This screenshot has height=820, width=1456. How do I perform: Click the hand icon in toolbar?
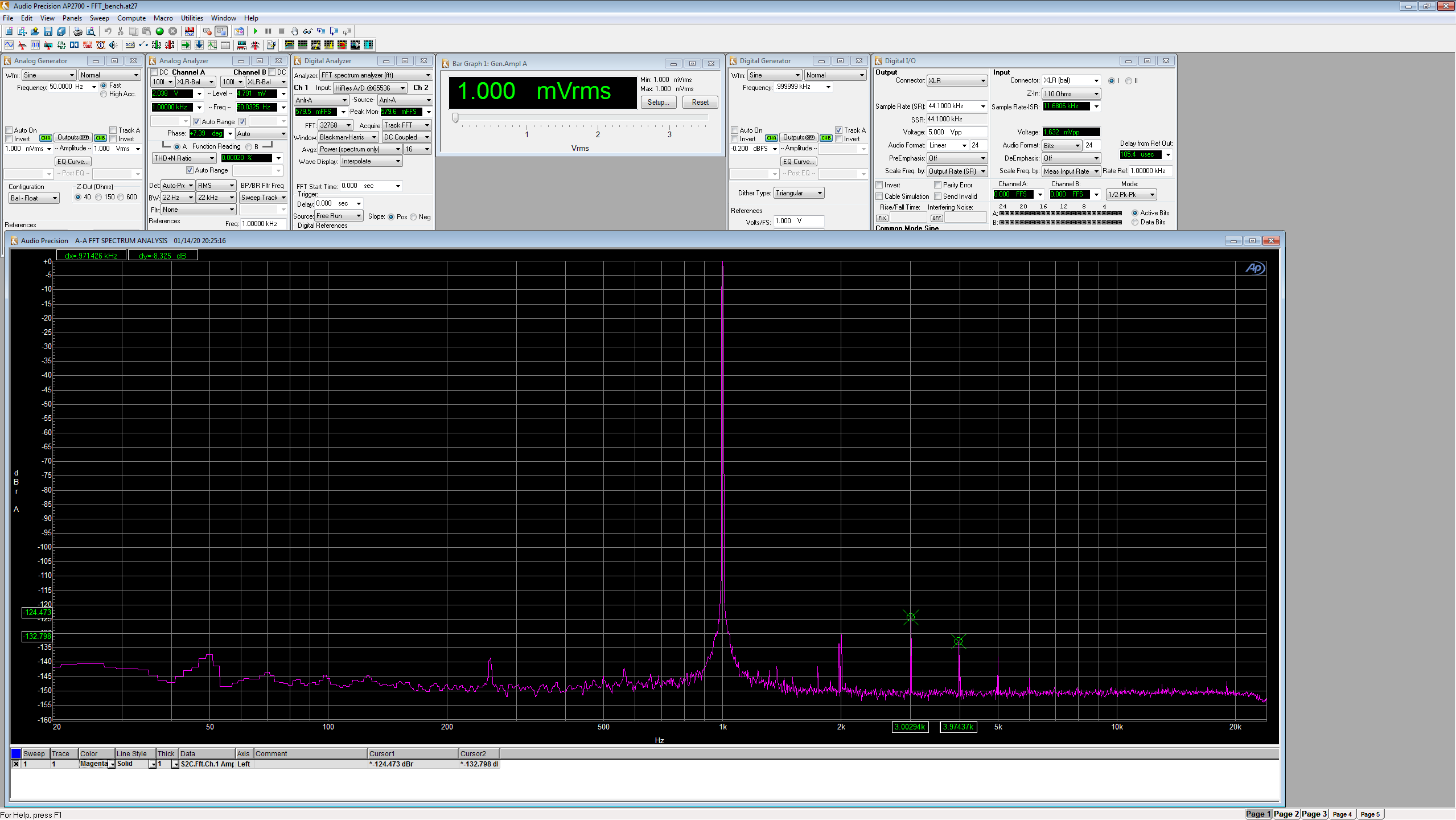(294, 31)
